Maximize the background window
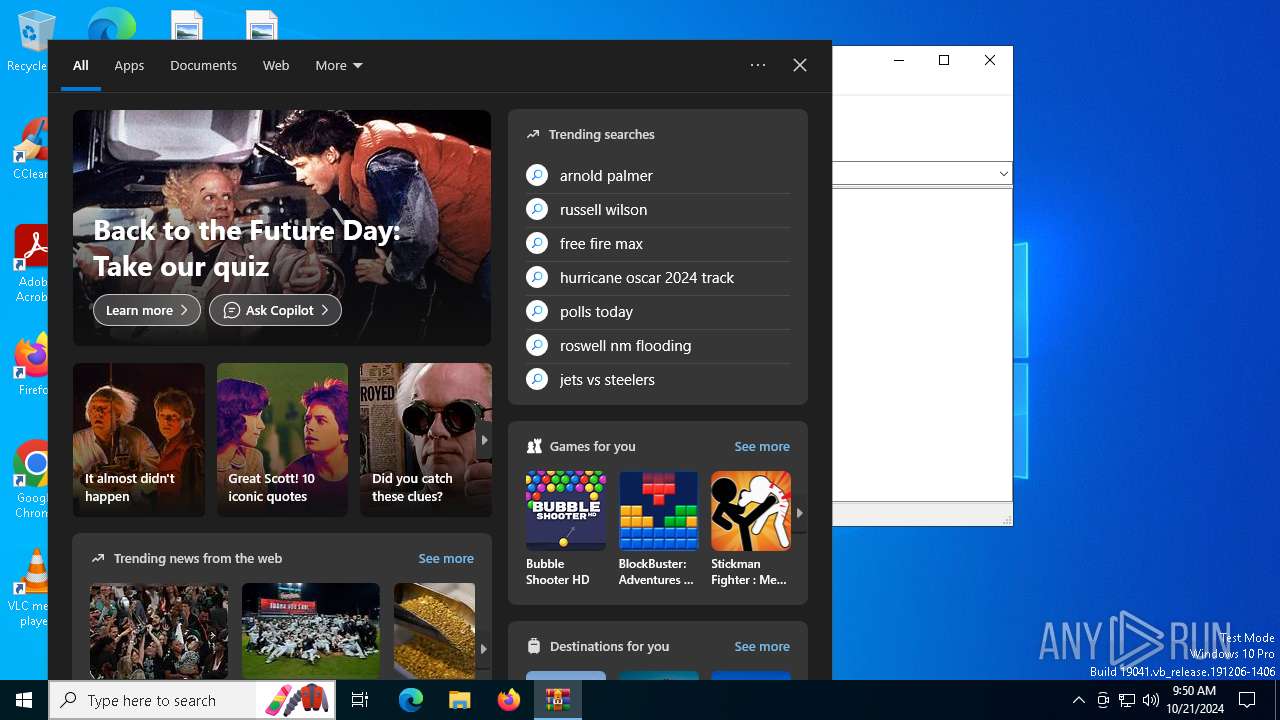This screenshot has height=720, width=1280. point(943,60)
